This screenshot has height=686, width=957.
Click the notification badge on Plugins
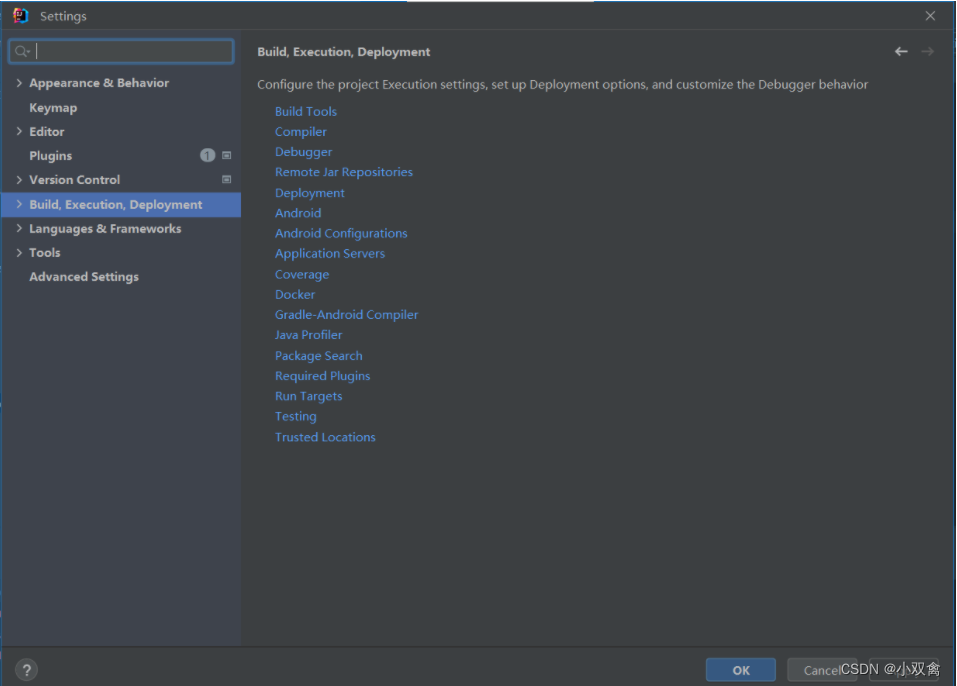click(x=207, y=155)
